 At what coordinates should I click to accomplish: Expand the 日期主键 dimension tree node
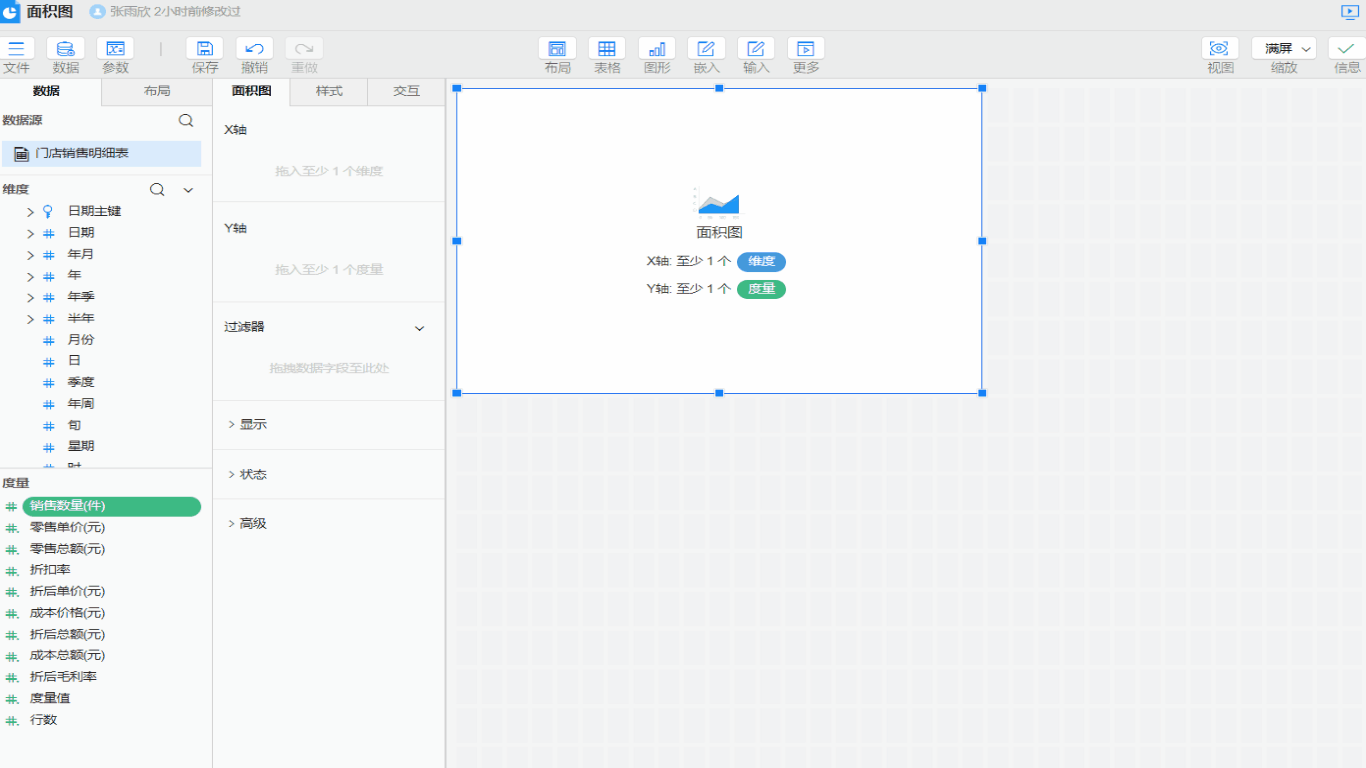[30, 212]
